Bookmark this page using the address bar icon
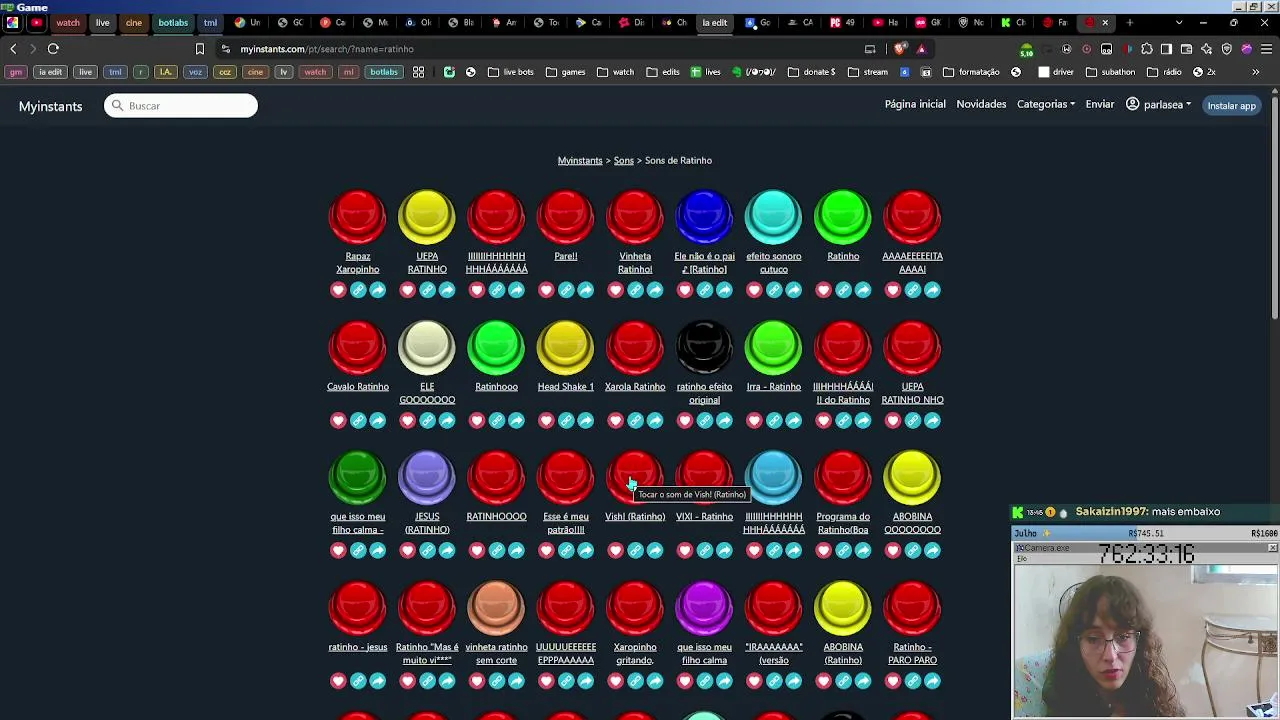 tap(200, 49)
